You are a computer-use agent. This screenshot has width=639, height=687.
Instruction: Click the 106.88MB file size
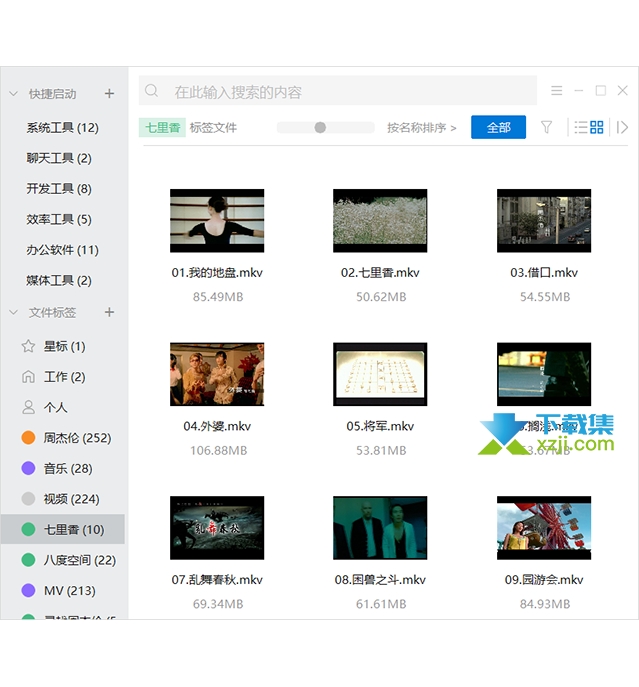(x=218, y=450)
